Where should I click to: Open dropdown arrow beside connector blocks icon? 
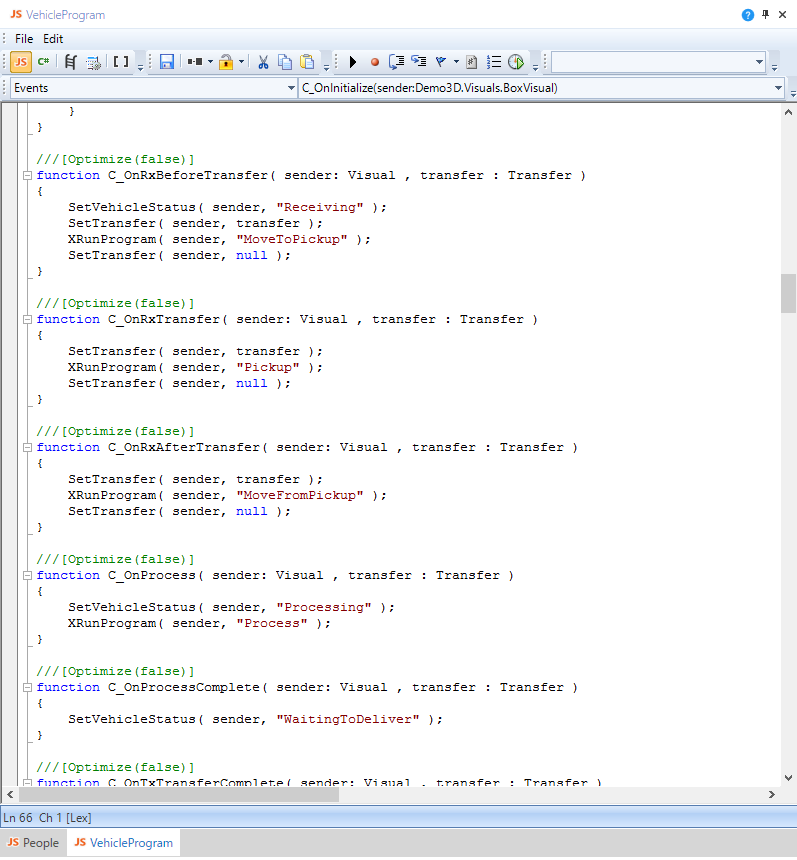pos(211,62)
